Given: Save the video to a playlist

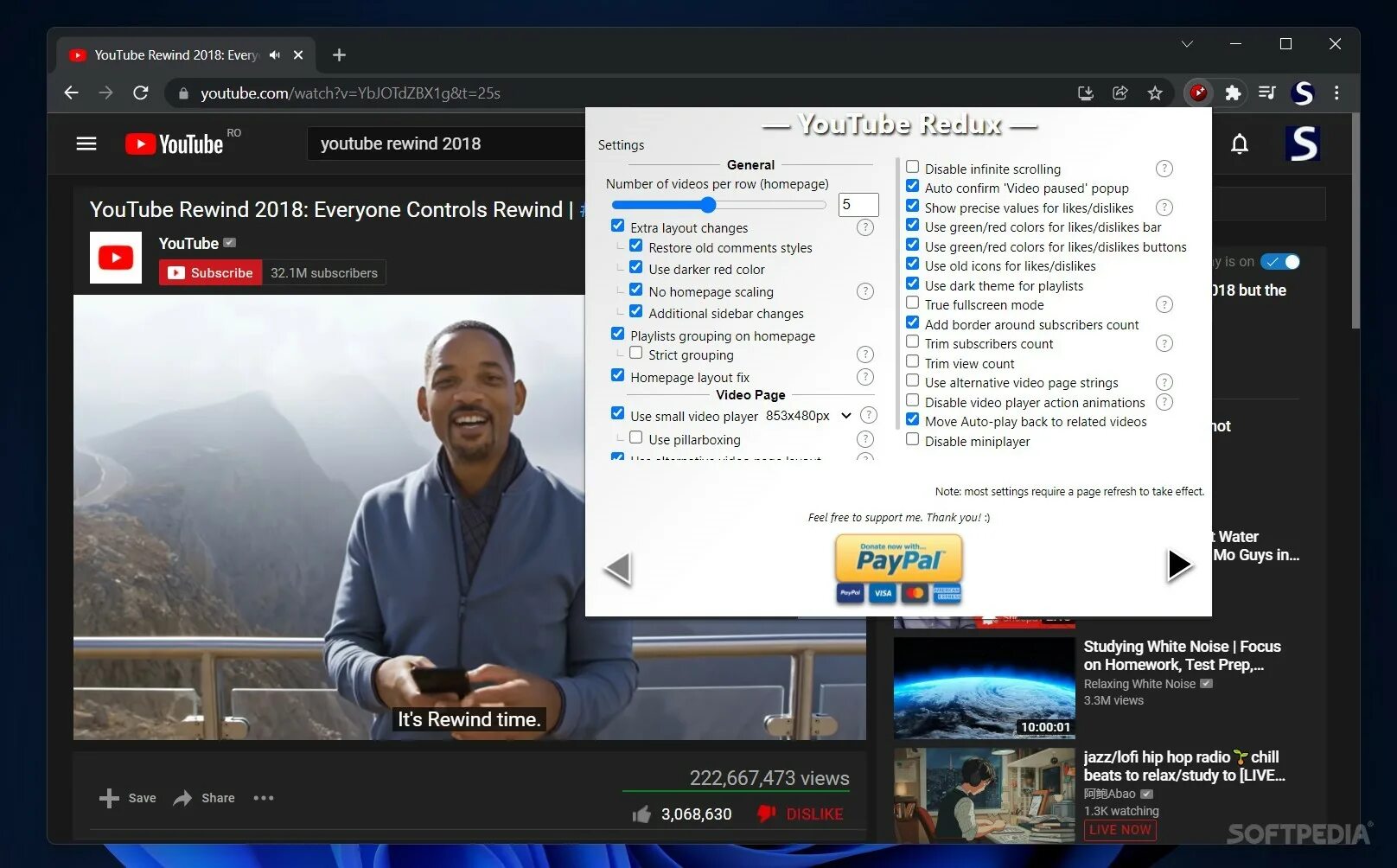Looking at the screenshot, I should pos(128,798).
